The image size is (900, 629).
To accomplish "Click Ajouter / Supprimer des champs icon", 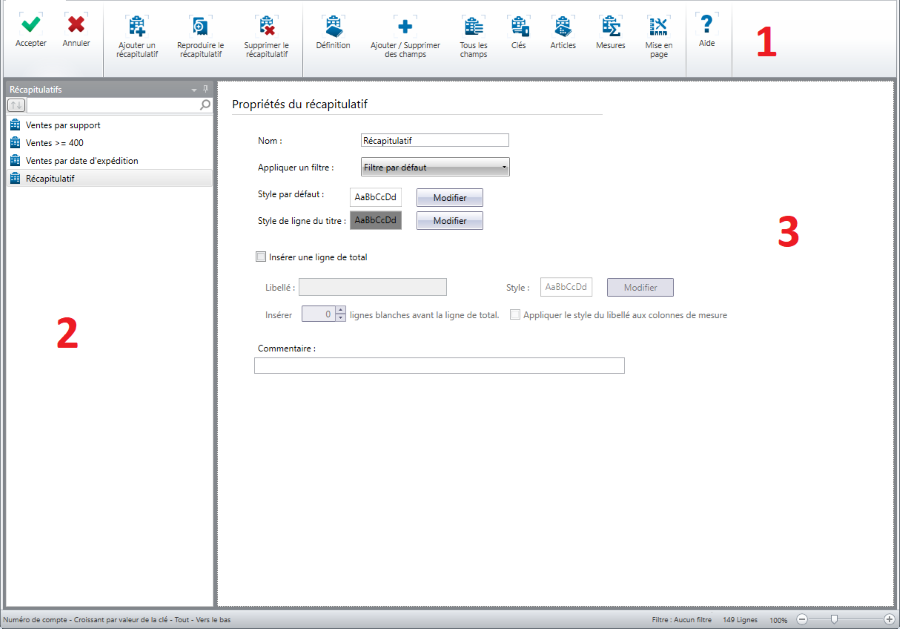I will pos(405,26).
